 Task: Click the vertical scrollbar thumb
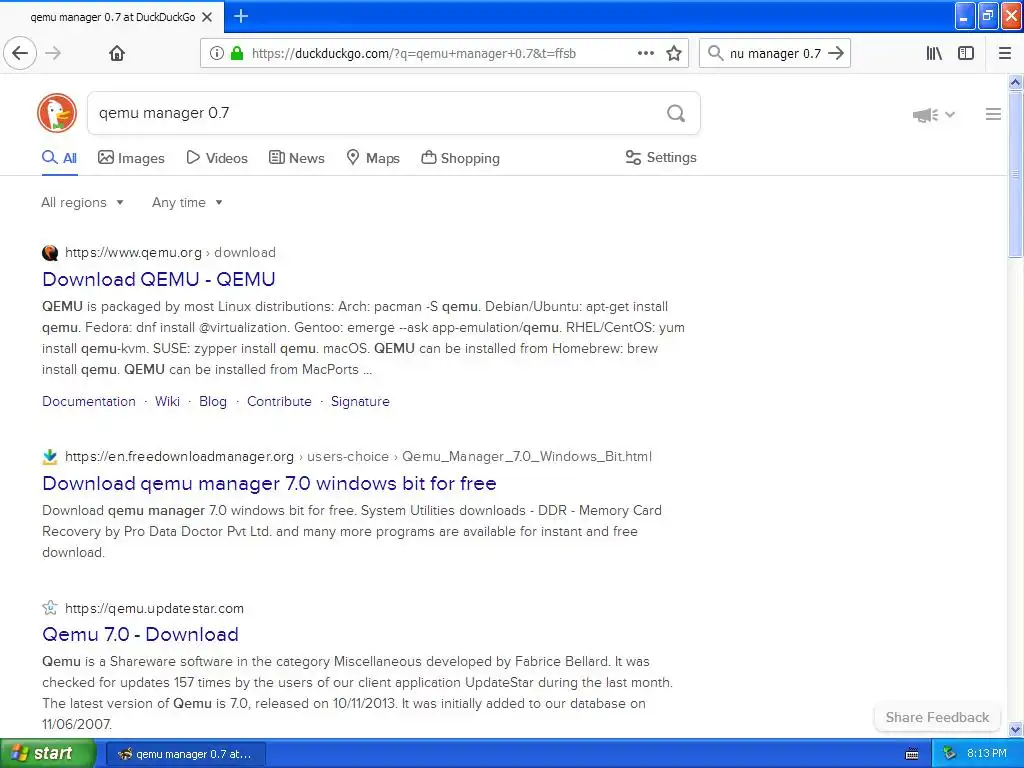tap(1015, 174)
